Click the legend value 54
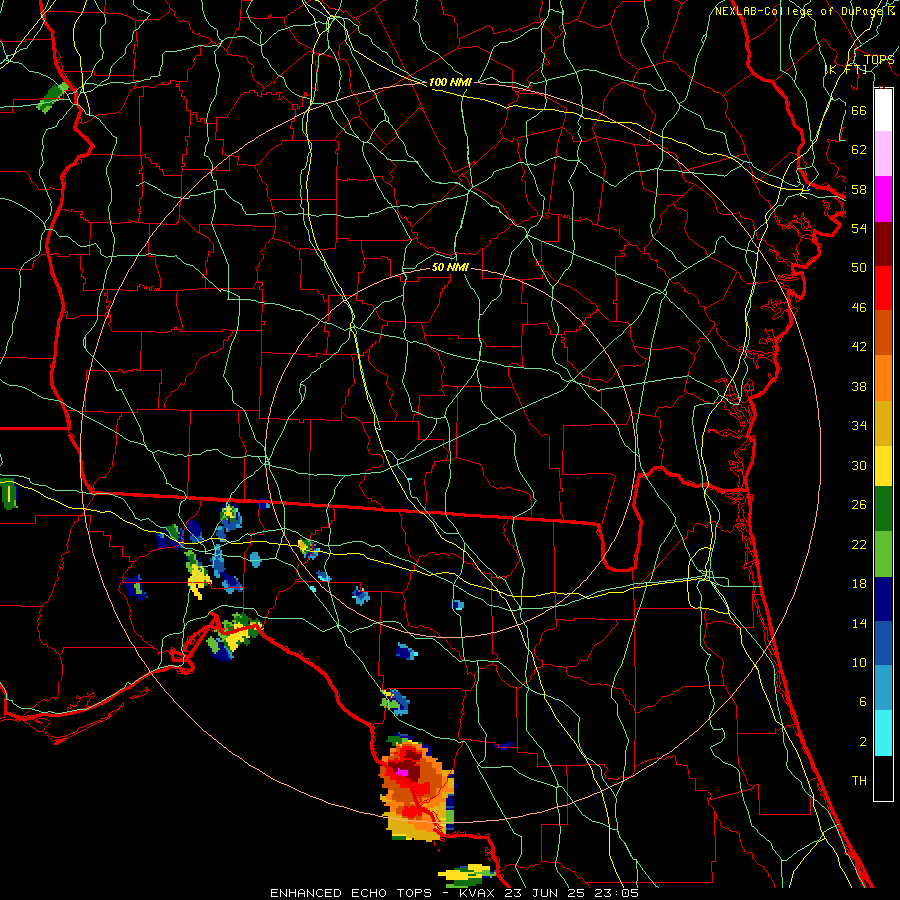 859,228
